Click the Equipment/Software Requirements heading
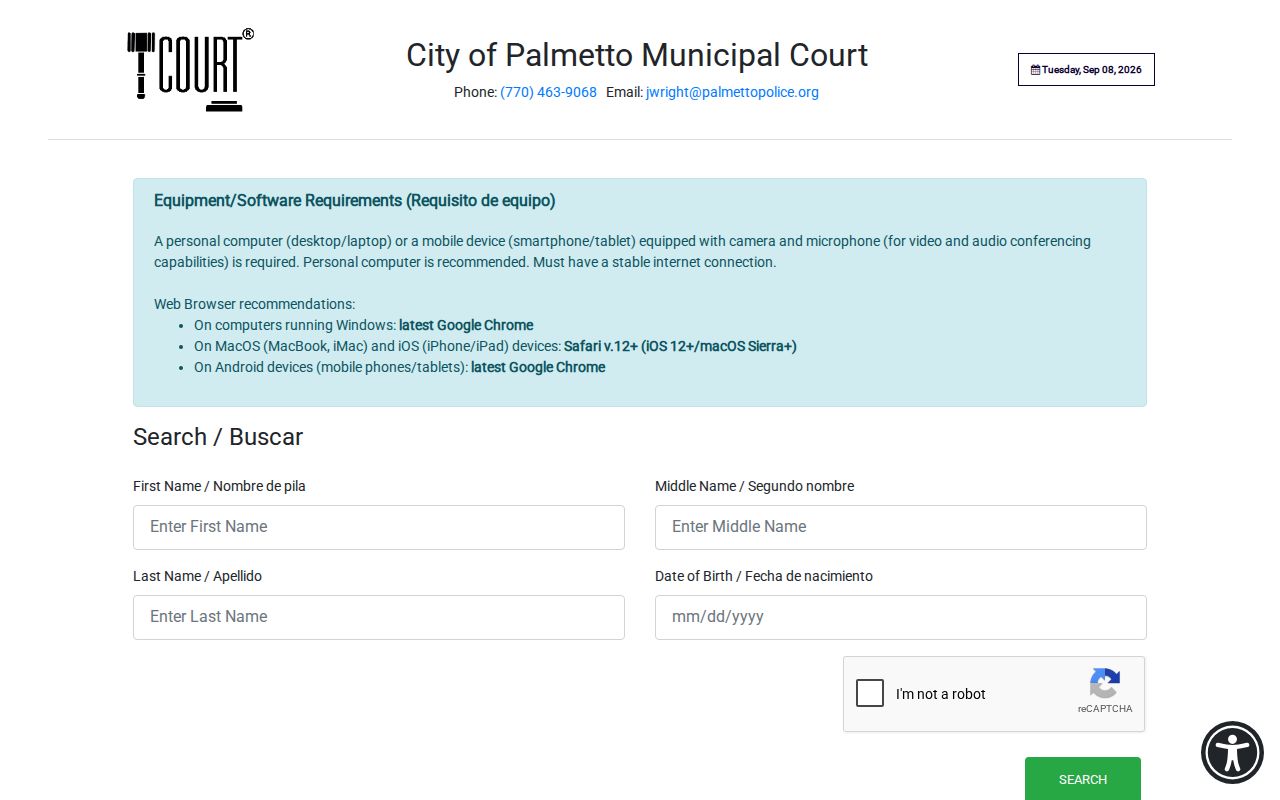This screenshot has height=800, width=1280. [x=355, y=200]
